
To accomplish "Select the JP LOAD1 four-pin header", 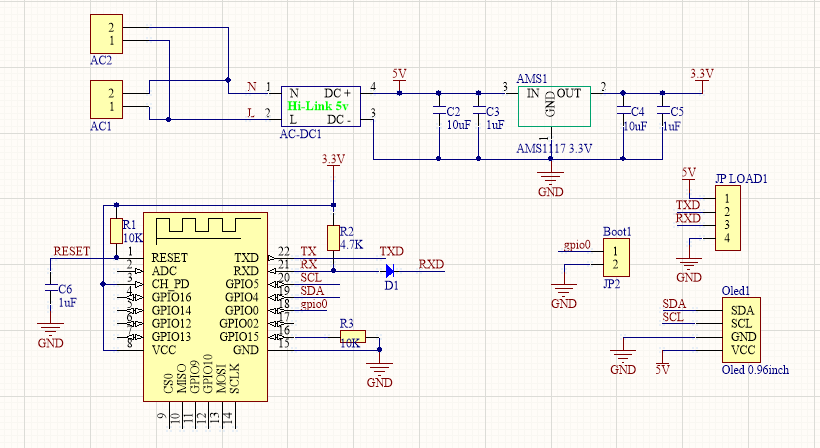I will click(x=727, y=219).
